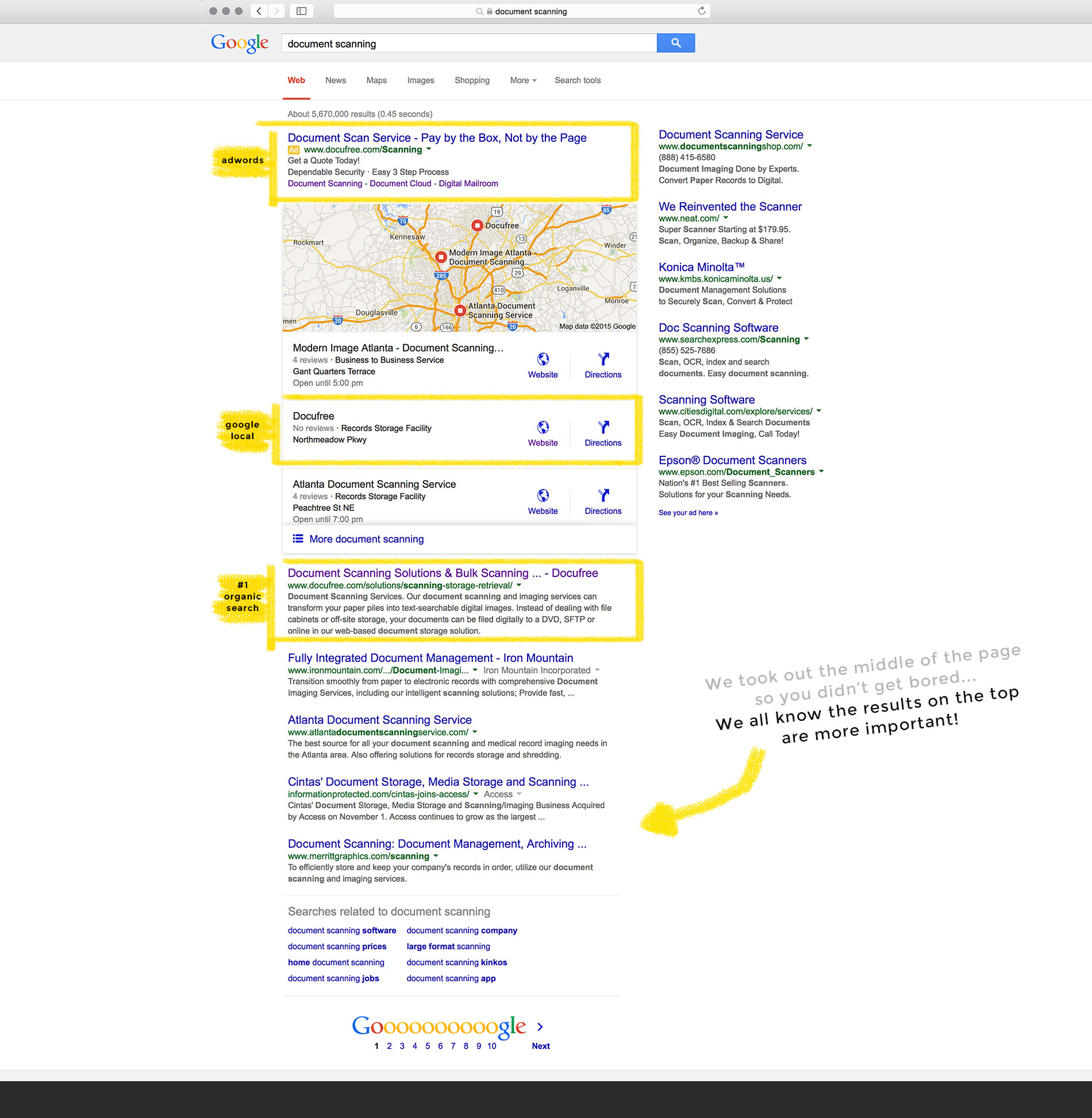The image size is (1092, 1118).
Task: Open dropdown arrow beside searchexpress.com/Scanning URL
Action: [x=806, y=339]
